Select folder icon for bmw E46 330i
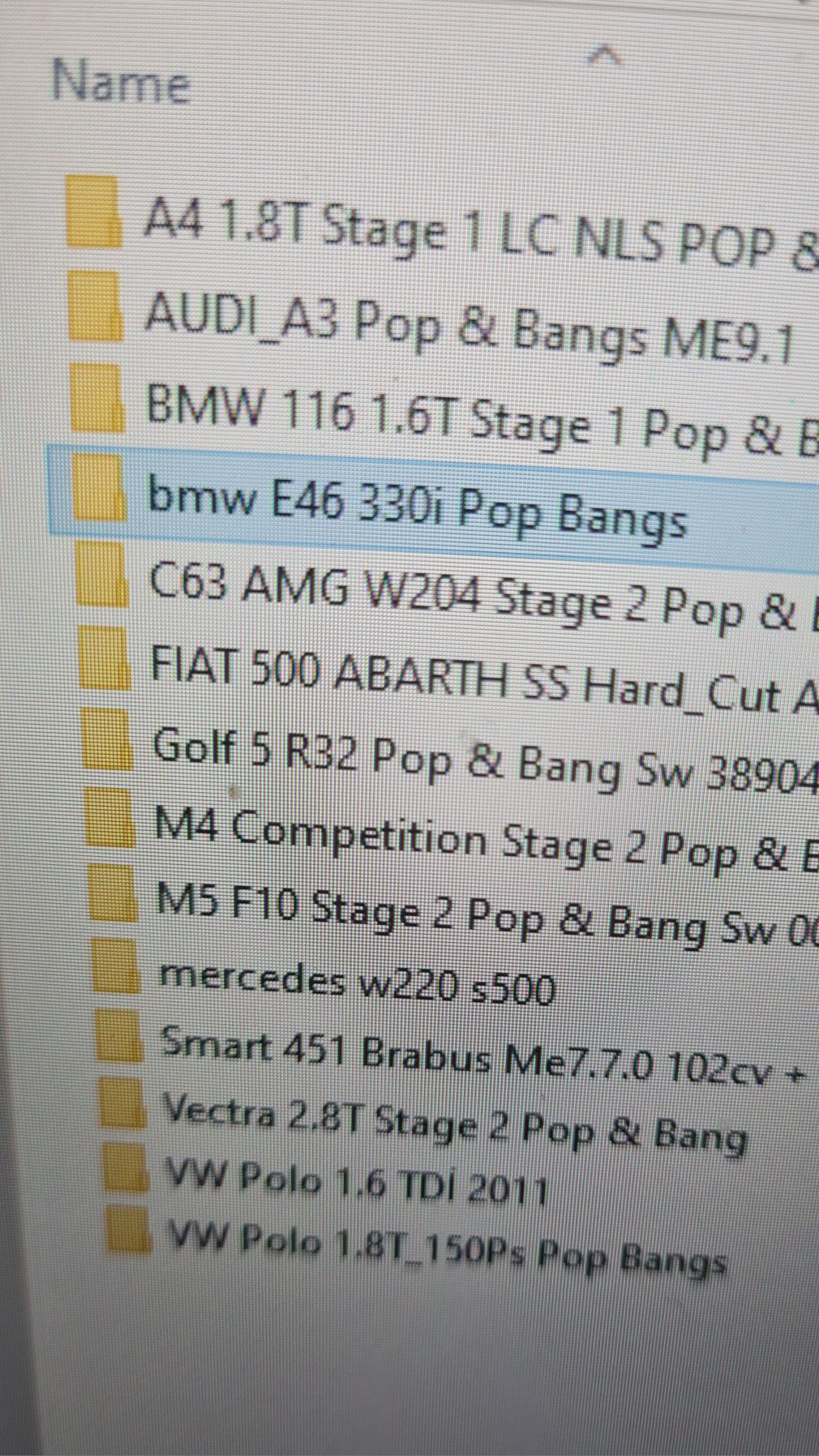This screenshot has width=819, height=1456. (100, 486)
